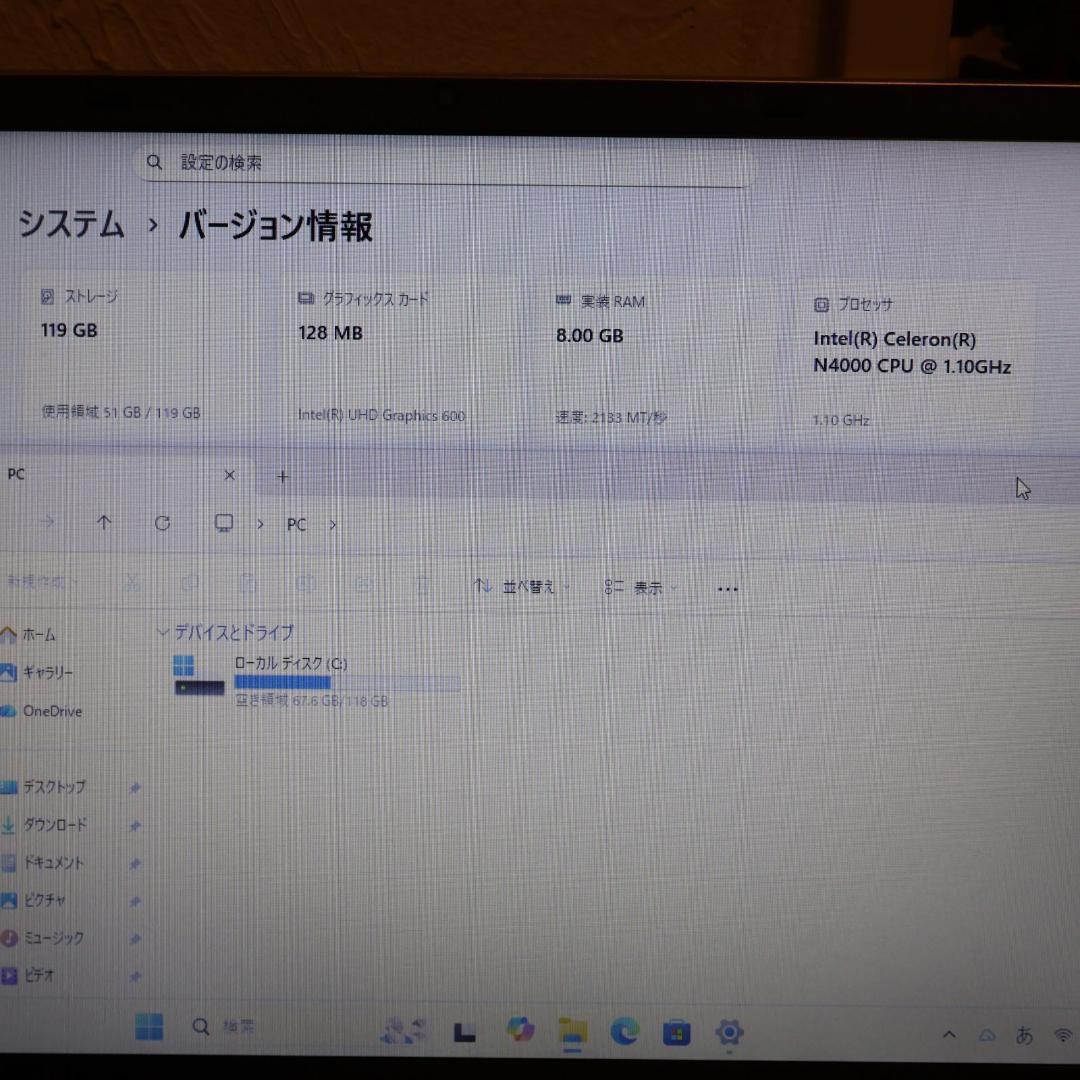Click the Copy icon in Explorer toolbar
Image resolution: width=1080 pixels, height=1080 pixels.
point(190,583)
